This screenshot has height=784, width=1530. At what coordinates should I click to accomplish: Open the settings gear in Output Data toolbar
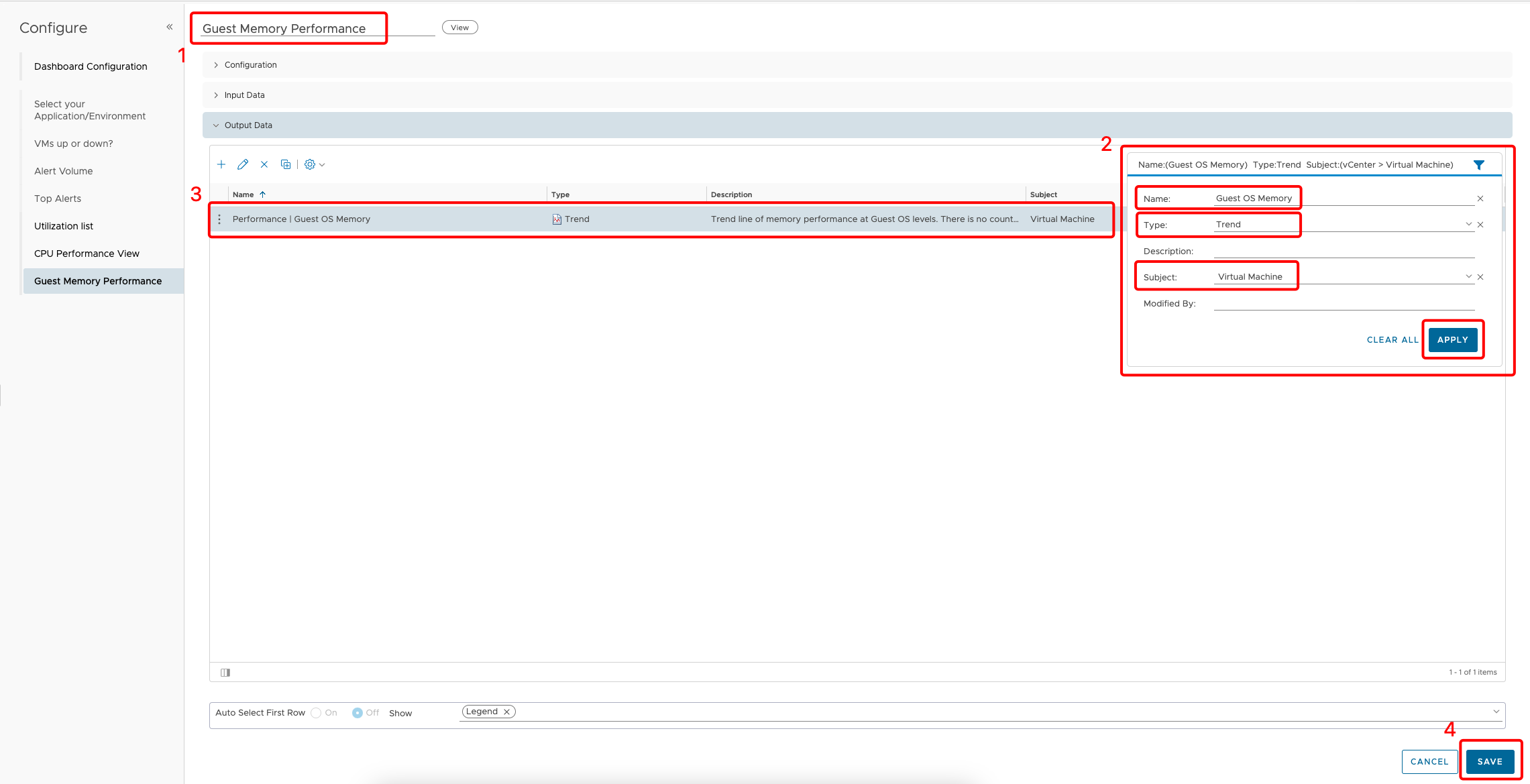(x=310, y=164)
